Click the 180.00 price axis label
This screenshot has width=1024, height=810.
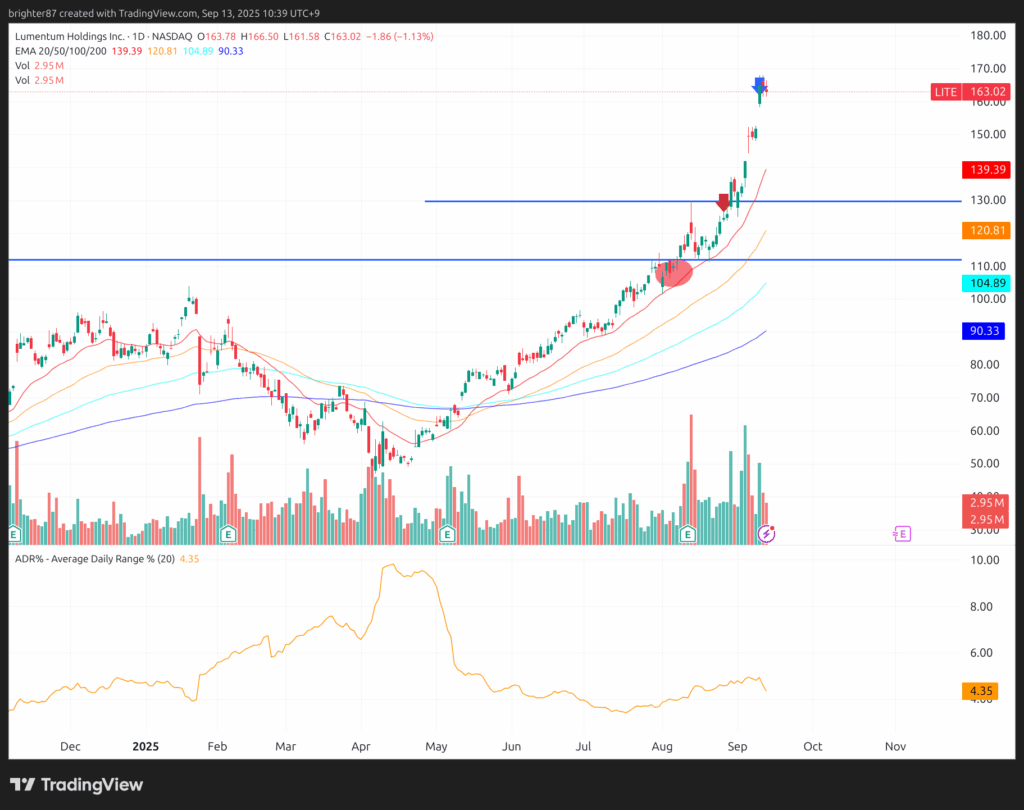(987, 35)
